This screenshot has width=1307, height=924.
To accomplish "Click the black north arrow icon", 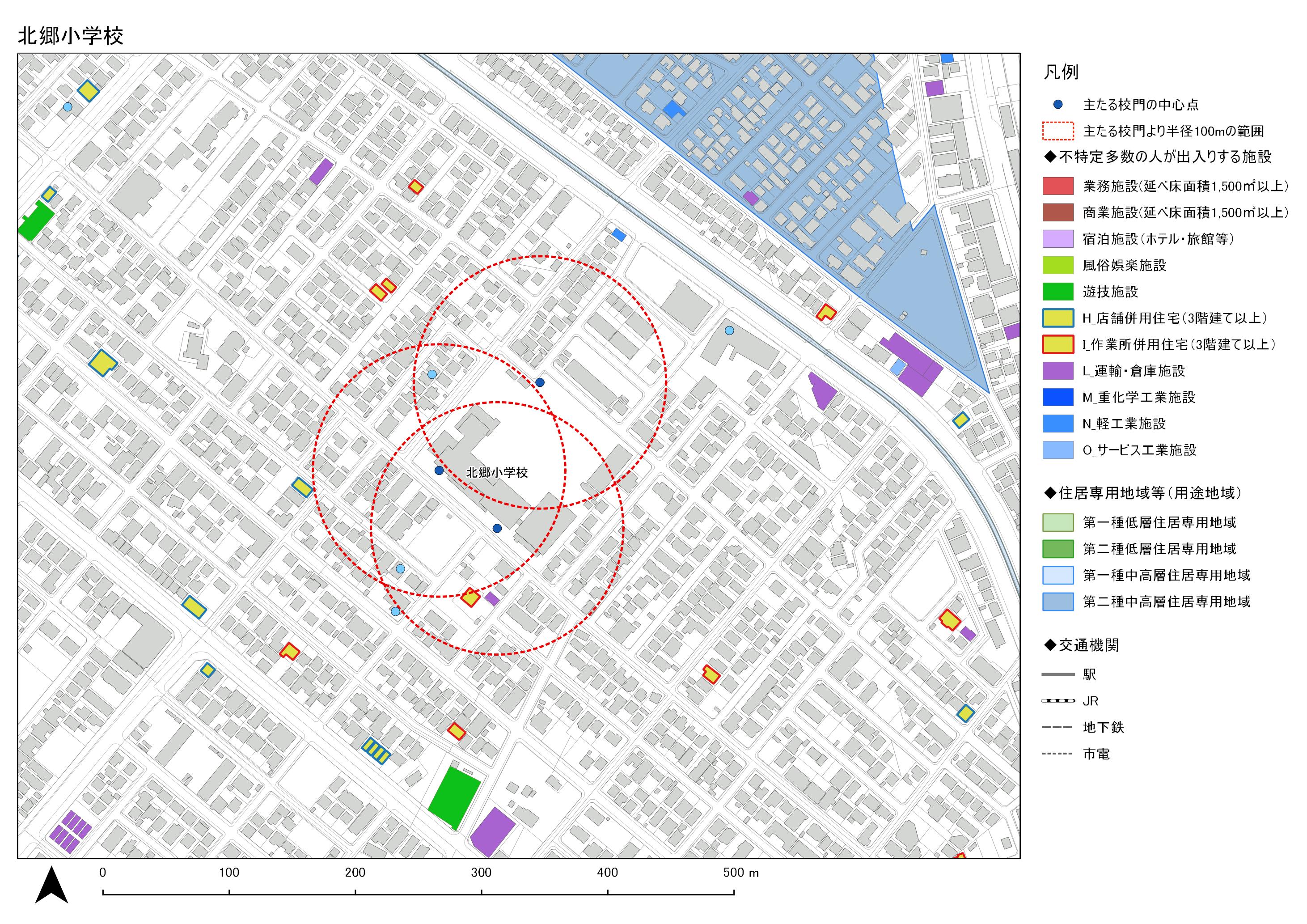I will point(52,885).
